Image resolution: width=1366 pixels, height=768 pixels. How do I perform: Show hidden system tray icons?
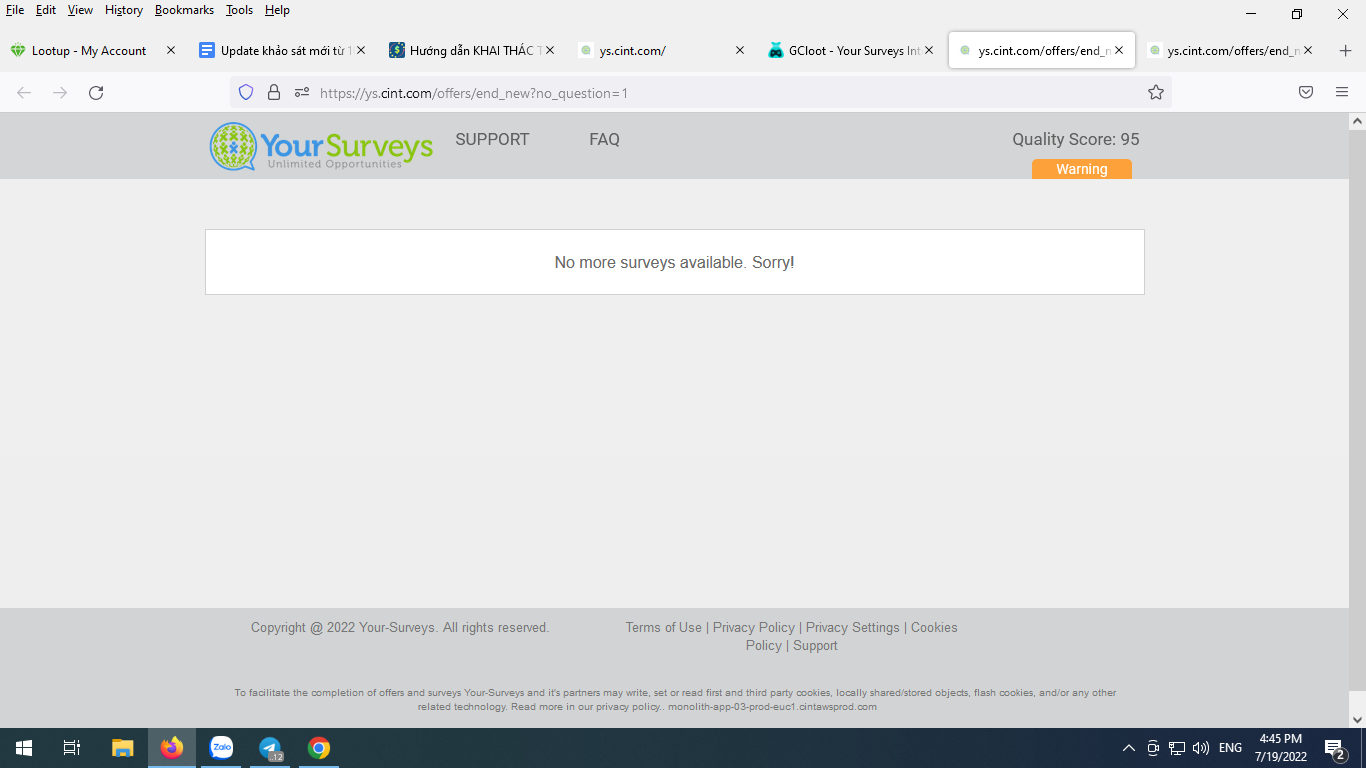pos(1129,748)
